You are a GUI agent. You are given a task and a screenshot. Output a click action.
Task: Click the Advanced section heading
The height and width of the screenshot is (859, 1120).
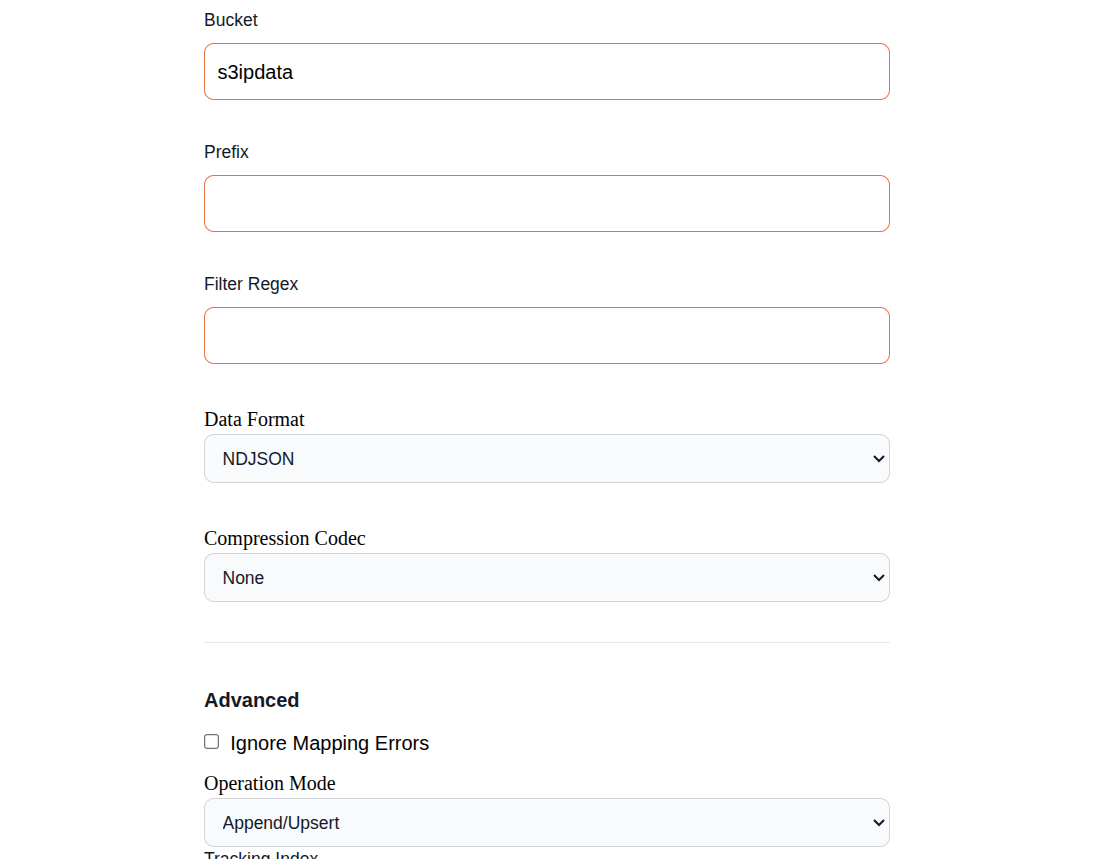tap(251, 700)
